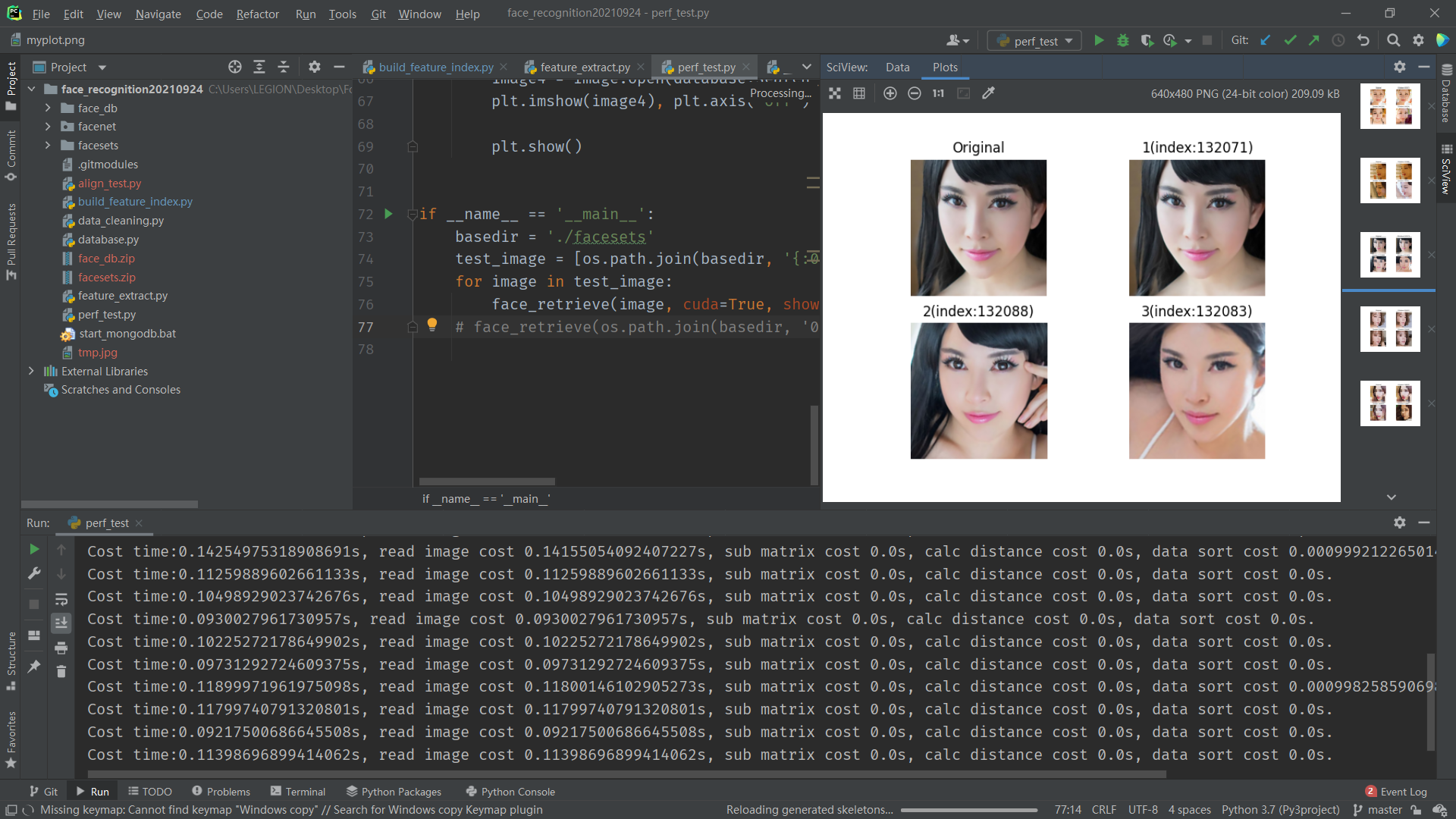Image resolution: width=1456 pixels, height=819 pixels.
Task: Clear all Run console output trash icon
Action: (x=61, y=672)
